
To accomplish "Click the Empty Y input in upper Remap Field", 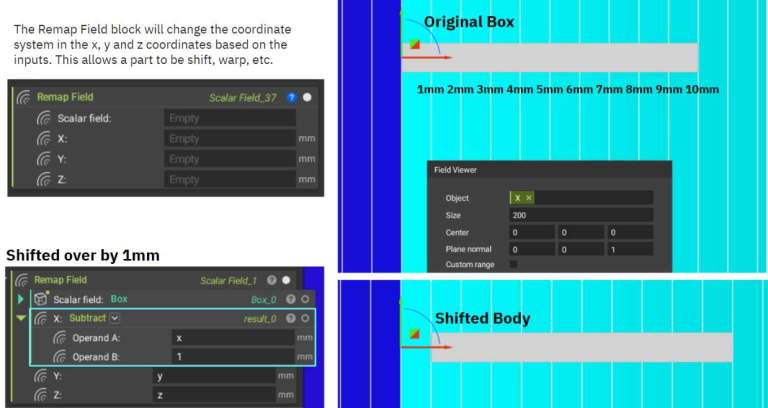I will coord(230,159).
